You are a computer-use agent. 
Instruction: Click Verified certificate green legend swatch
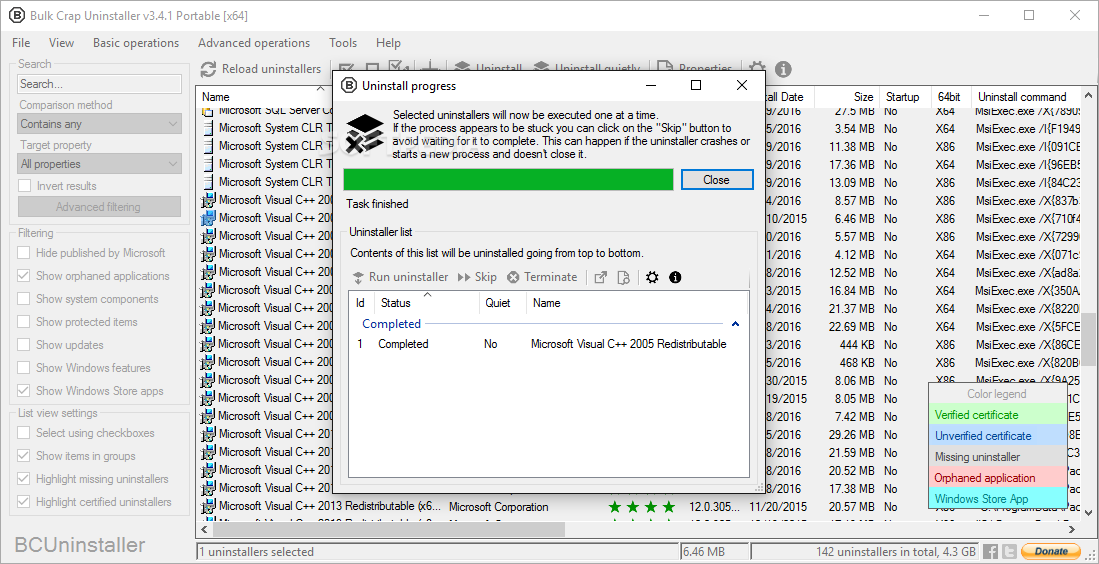997,415
